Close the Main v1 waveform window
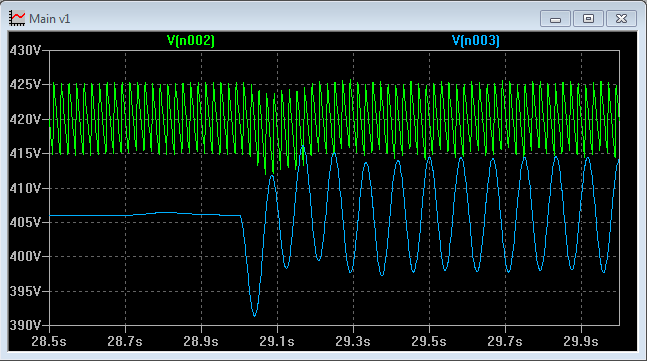 [x=621, y=19]
